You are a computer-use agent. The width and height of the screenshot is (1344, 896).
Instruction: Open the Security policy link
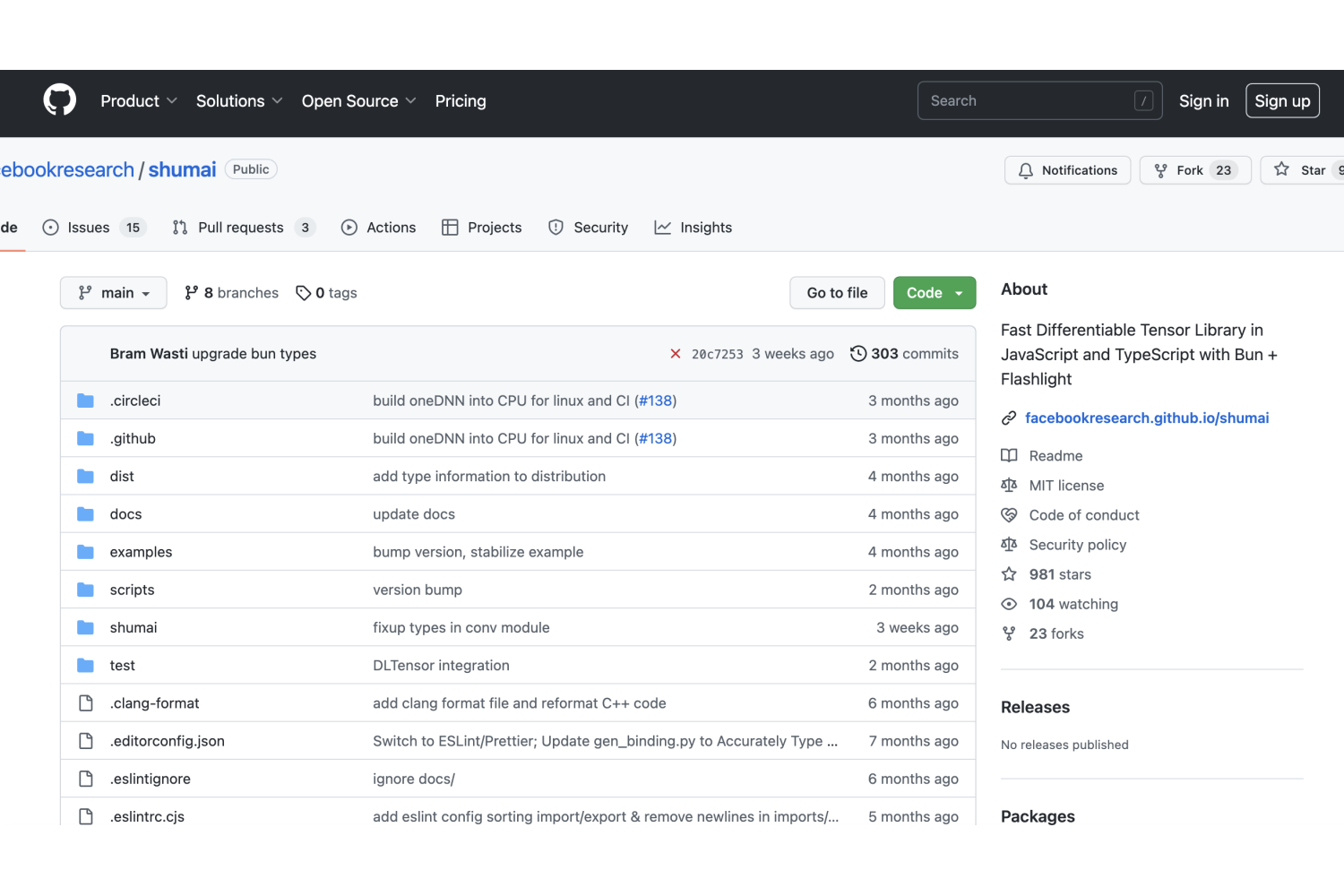(x=1078, y=545)
